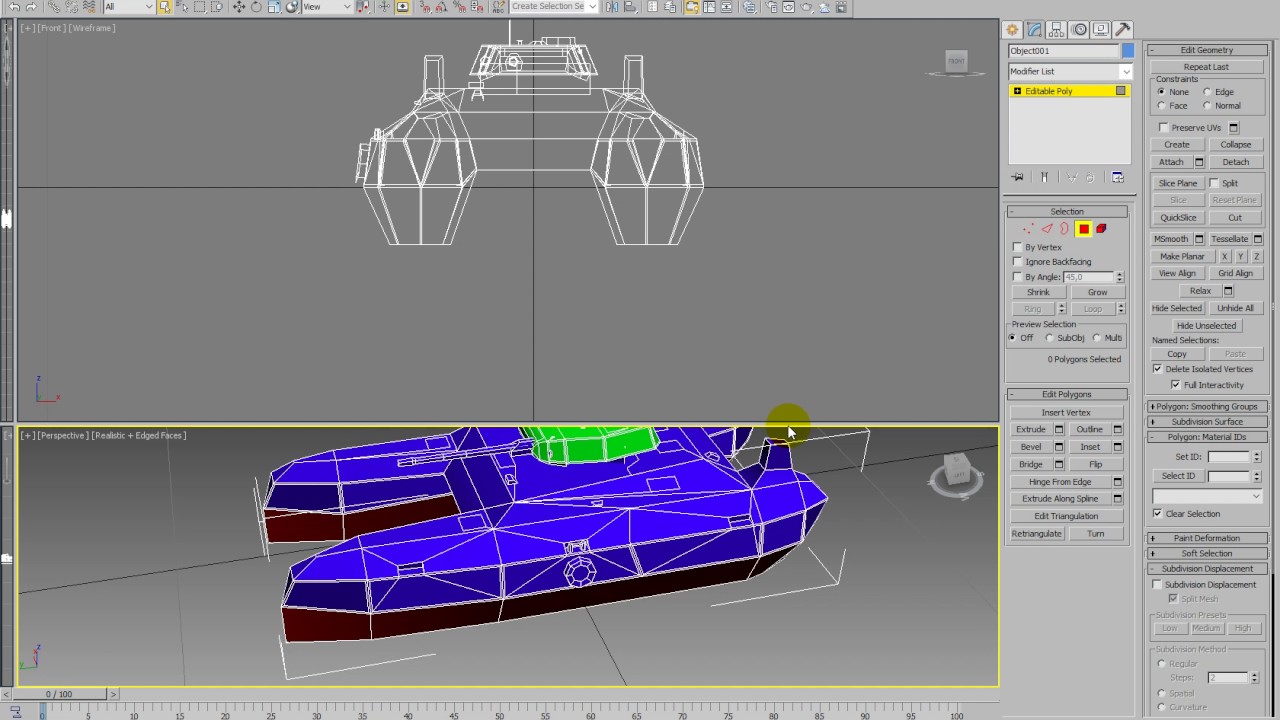The image size is (1280, 720).
Task: Open the Display command panel tab
Action: [x=1100, y=29]
